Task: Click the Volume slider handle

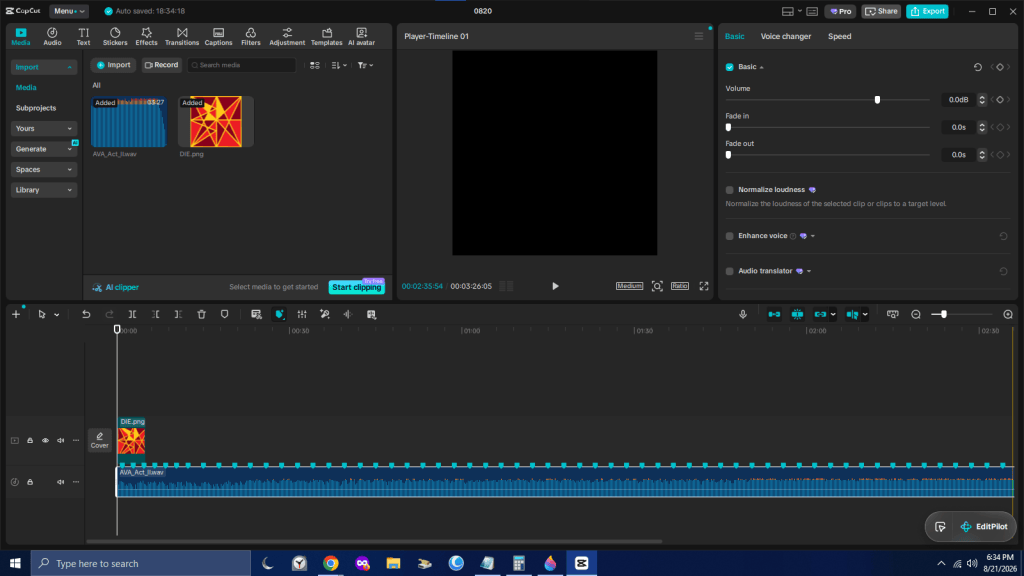Action: tap(877, 100)
